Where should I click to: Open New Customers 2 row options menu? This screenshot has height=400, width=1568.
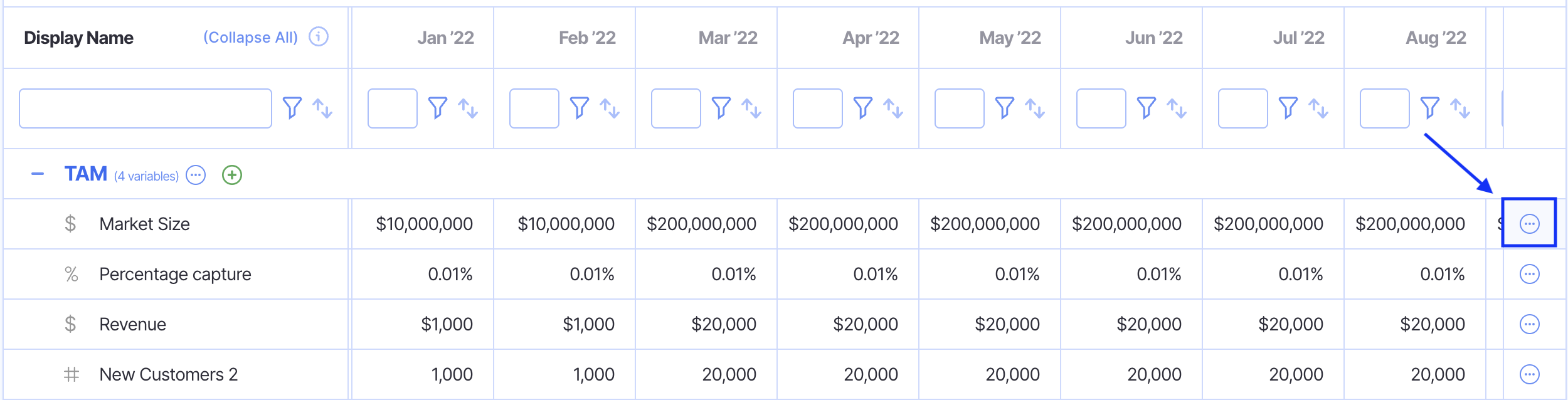pyautogui.click(x=1530, y=374)
